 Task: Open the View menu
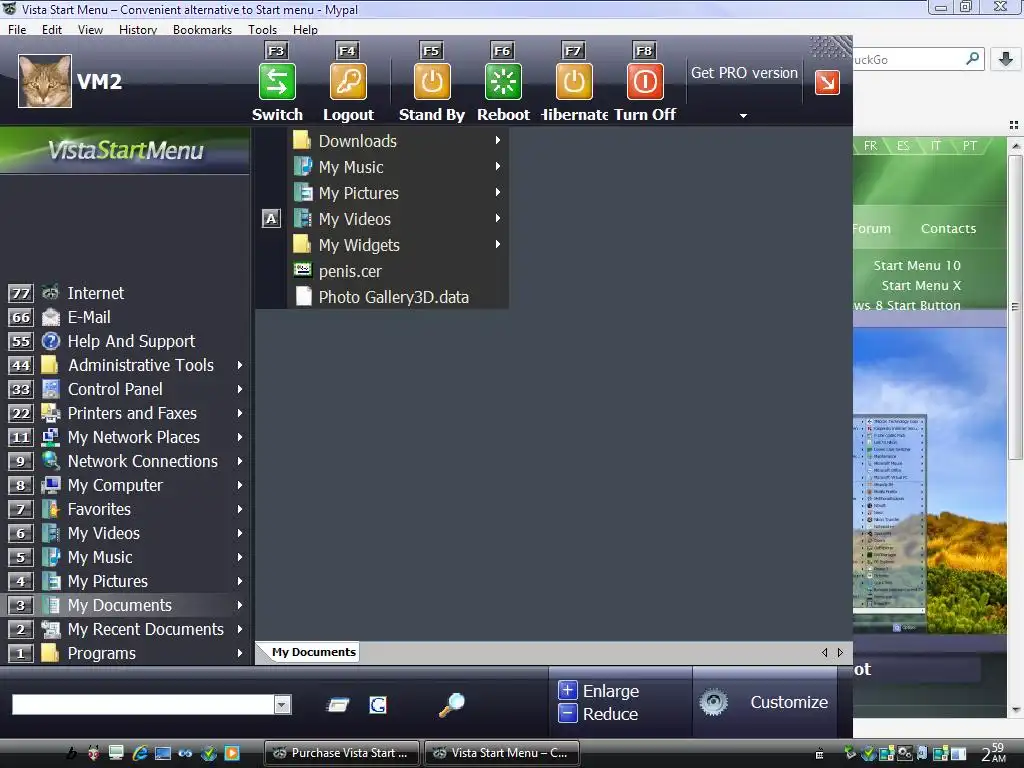(x=90, y=29)
